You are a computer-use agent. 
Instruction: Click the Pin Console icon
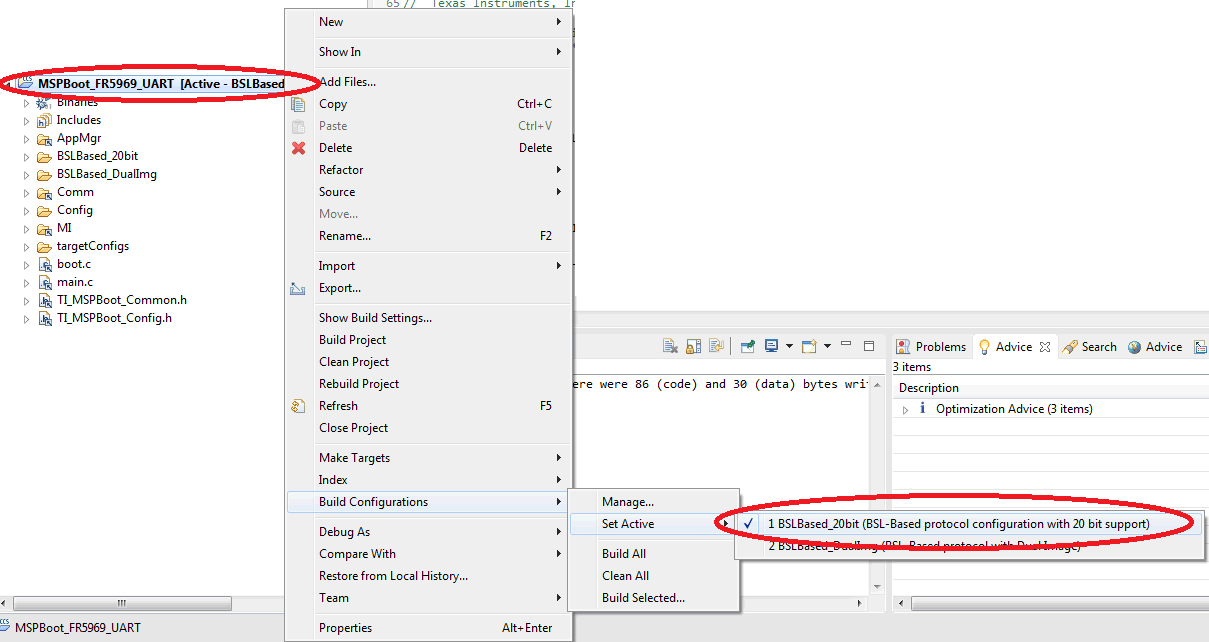pos(747,346)
